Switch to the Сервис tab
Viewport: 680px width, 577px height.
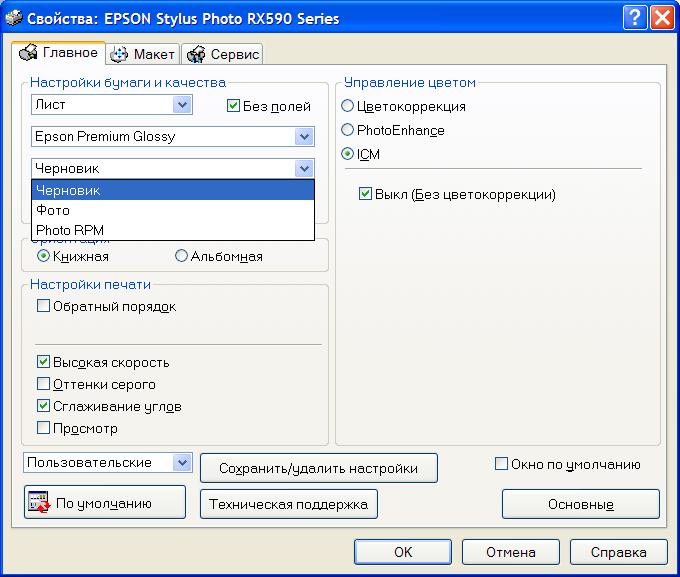(x=222, y=54)
